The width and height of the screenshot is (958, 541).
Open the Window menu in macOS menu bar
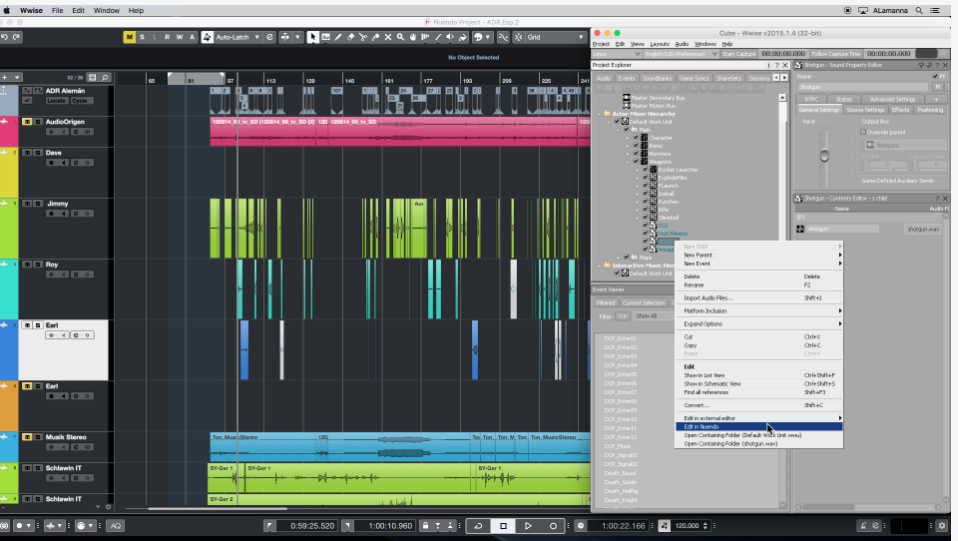[106, 10]
